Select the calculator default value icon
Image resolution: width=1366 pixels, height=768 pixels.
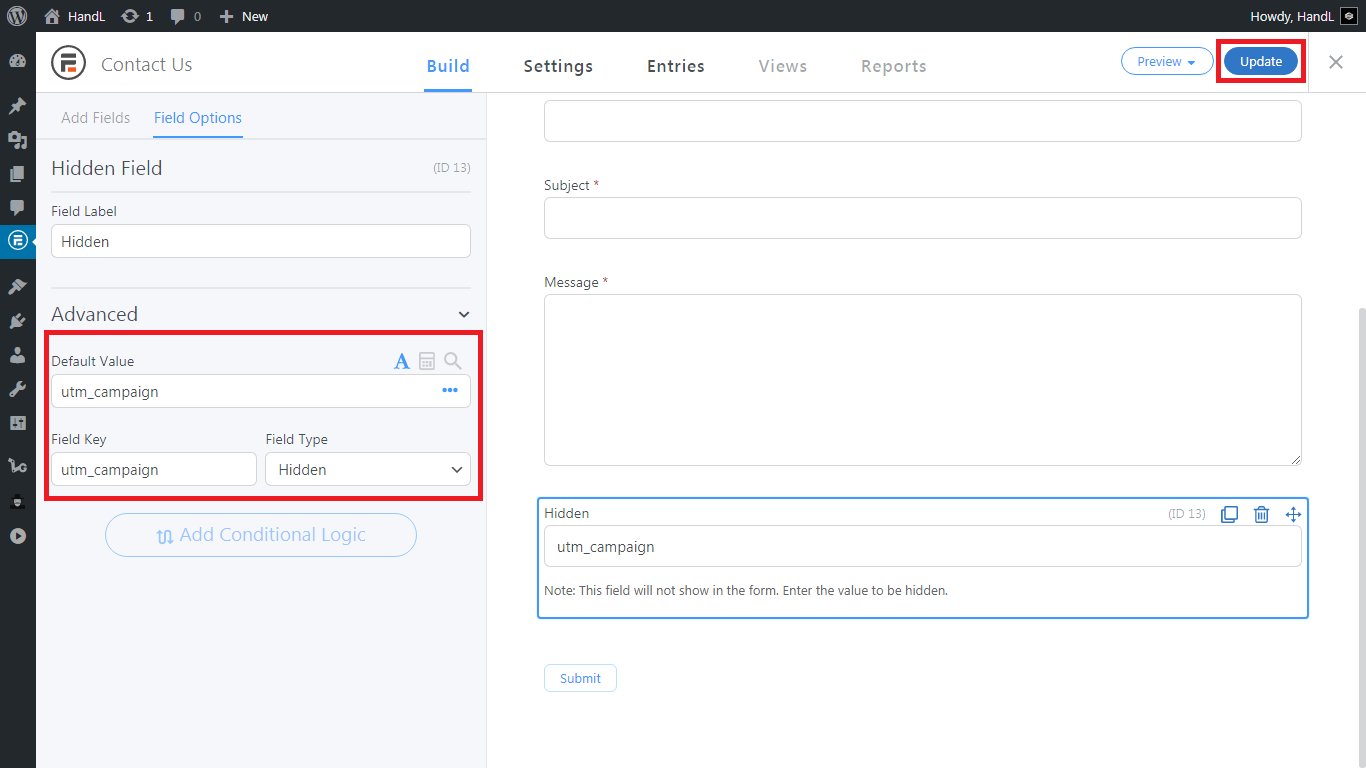427,361
